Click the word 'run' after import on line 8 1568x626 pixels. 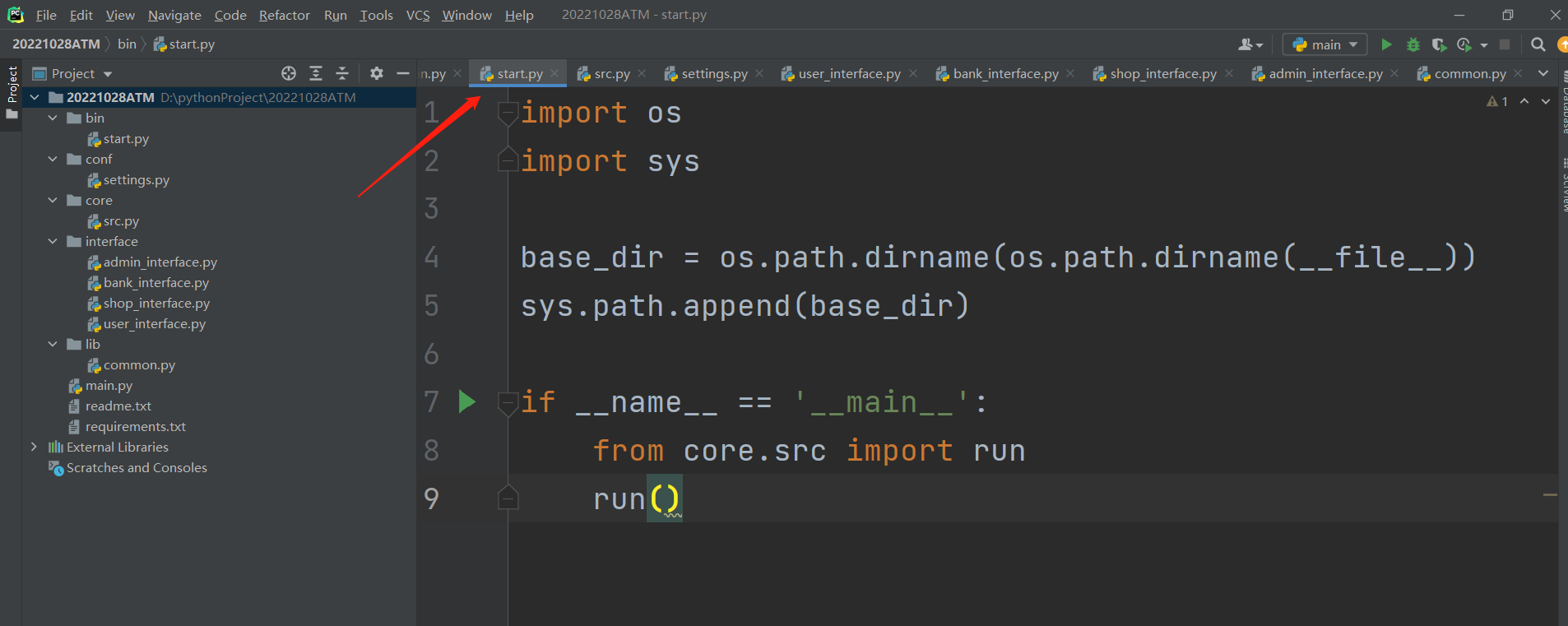point(1000,451)
